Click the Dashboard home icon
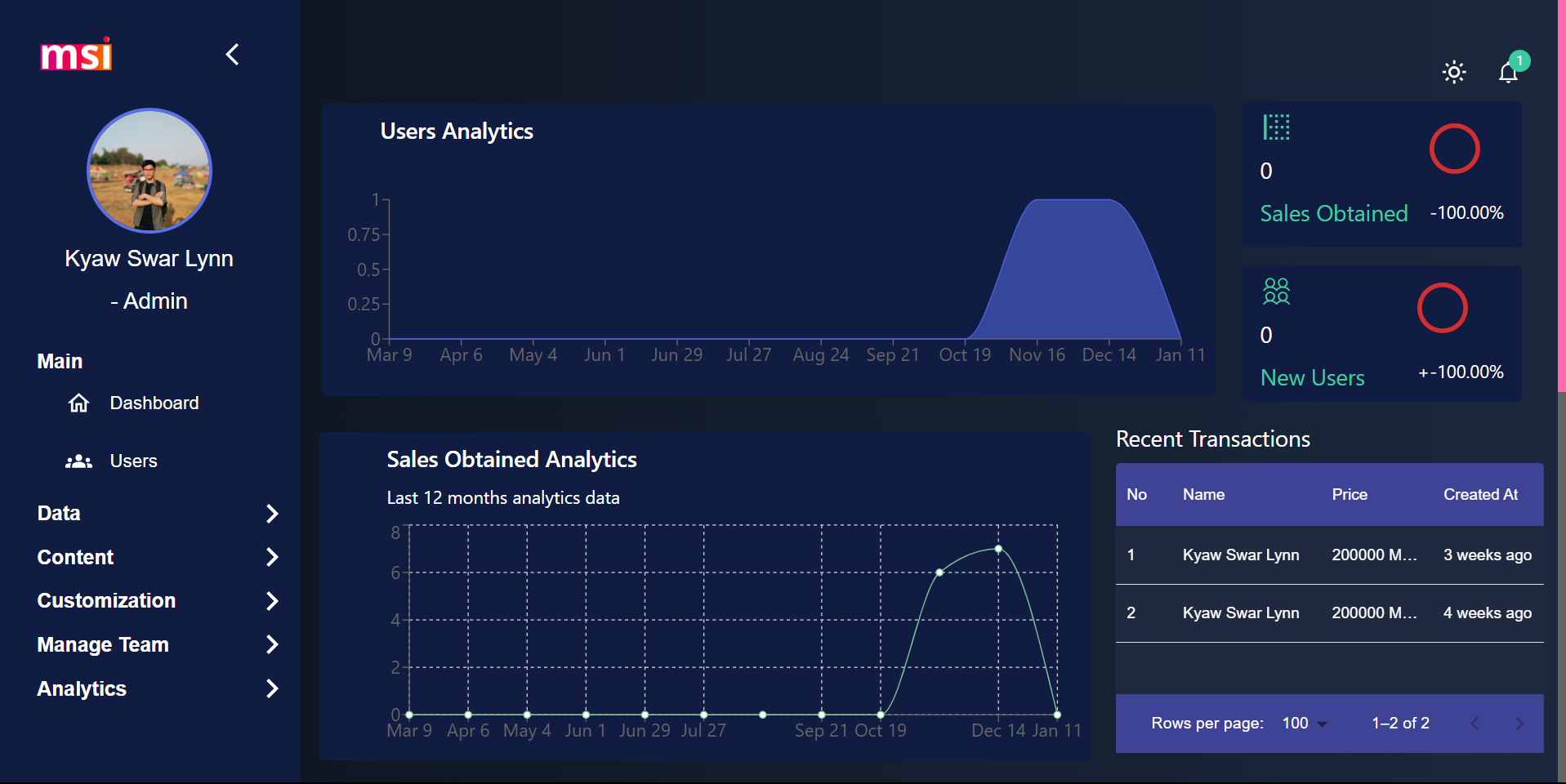Viewport: 1566px width, 784px height. [78, 403]
